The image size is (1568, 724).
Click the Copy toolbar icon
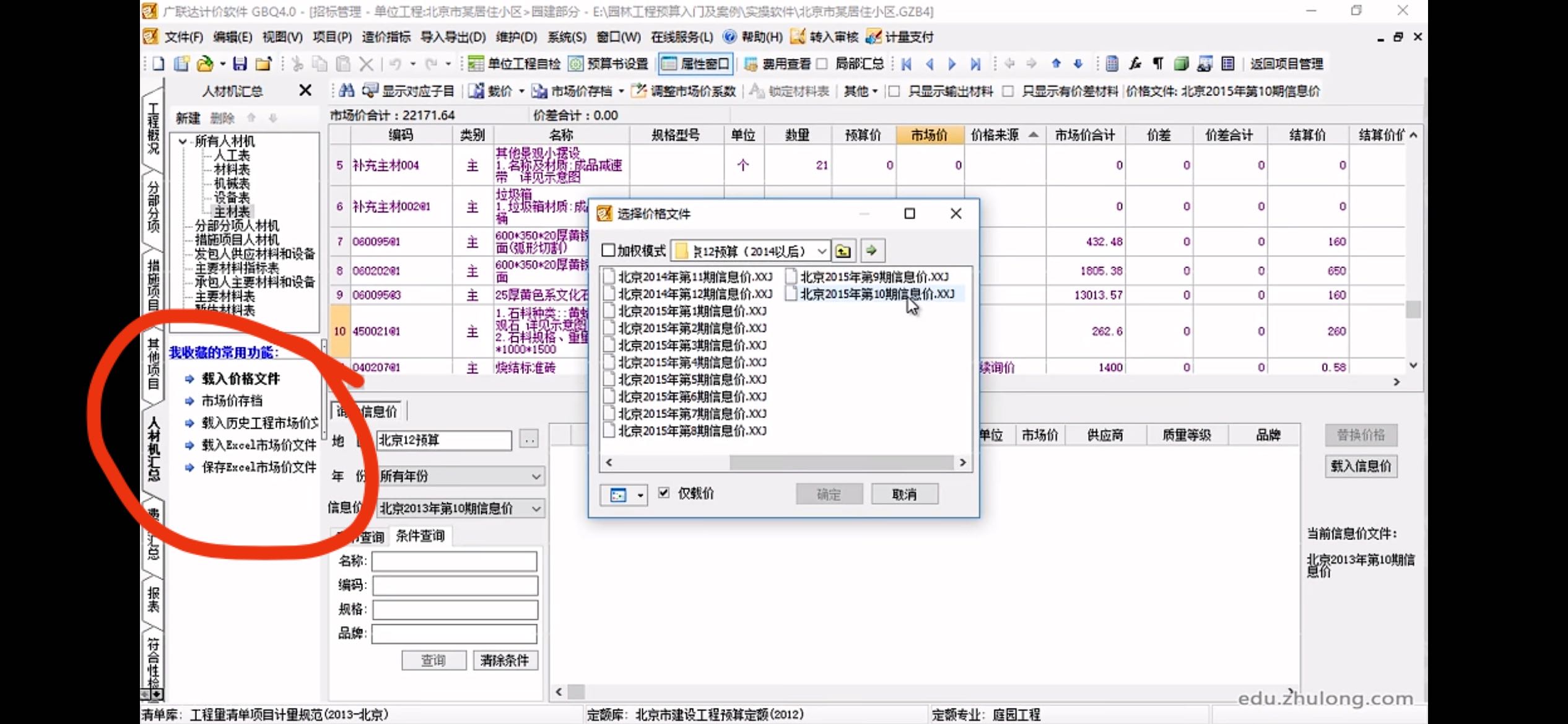coord(320,63)
